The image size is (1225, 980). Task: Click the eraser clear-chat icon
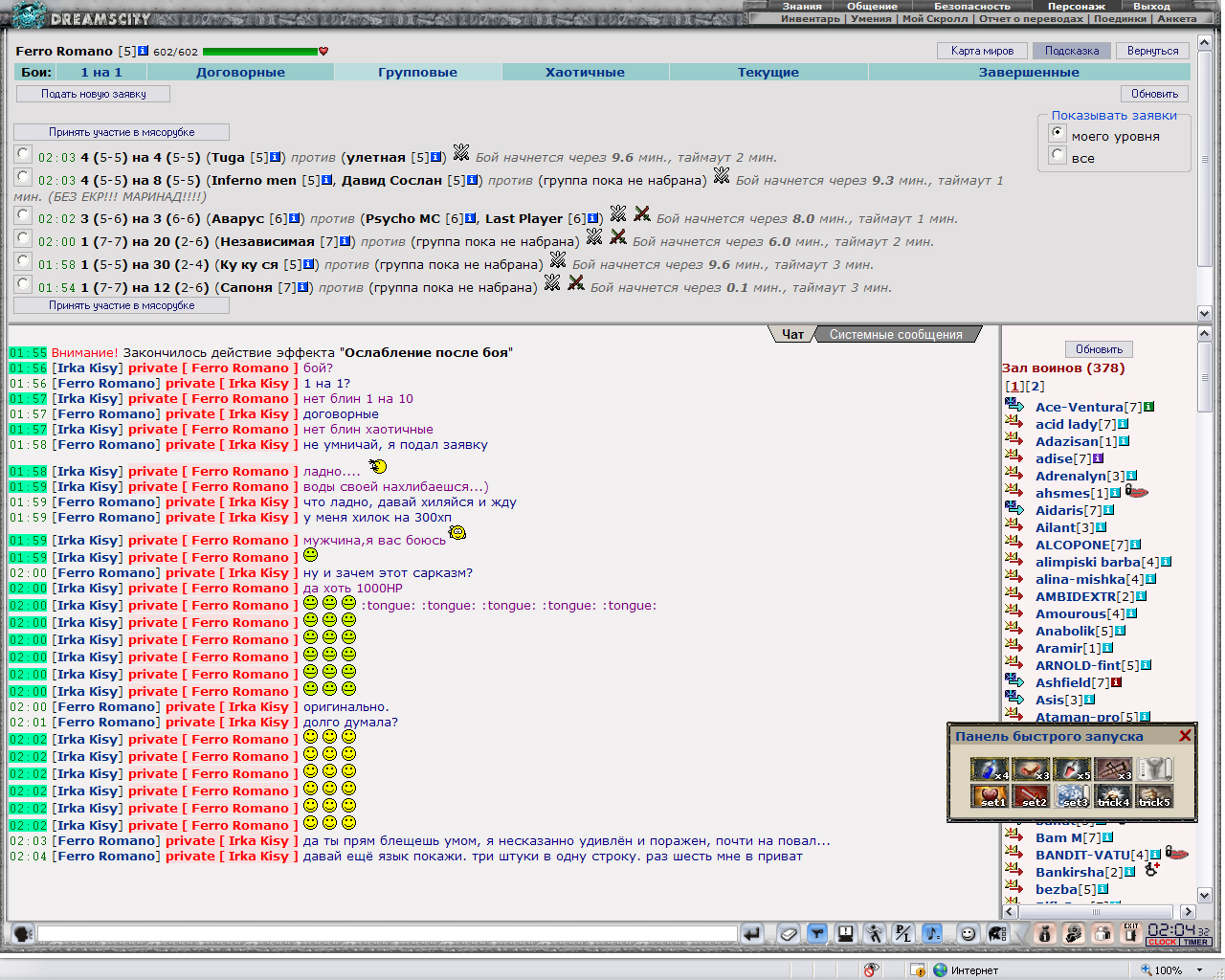788,934
